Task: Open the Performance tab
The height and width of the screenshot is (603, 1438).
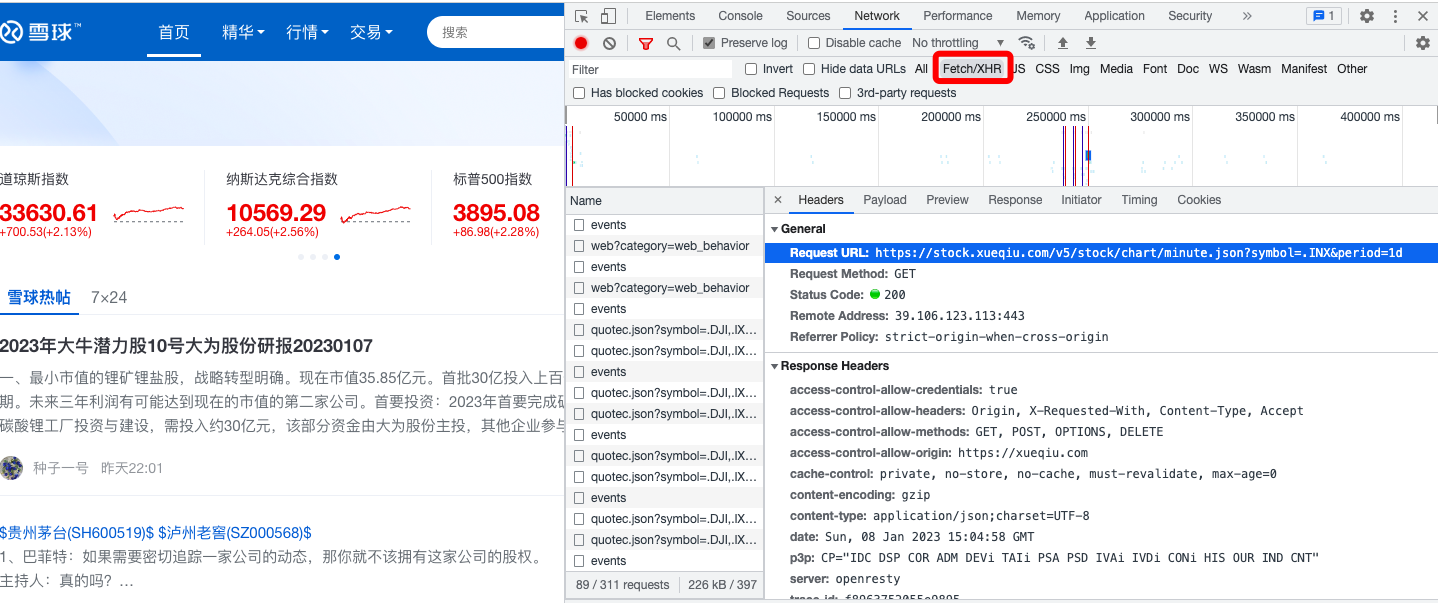Action: [x=958, y=16]
